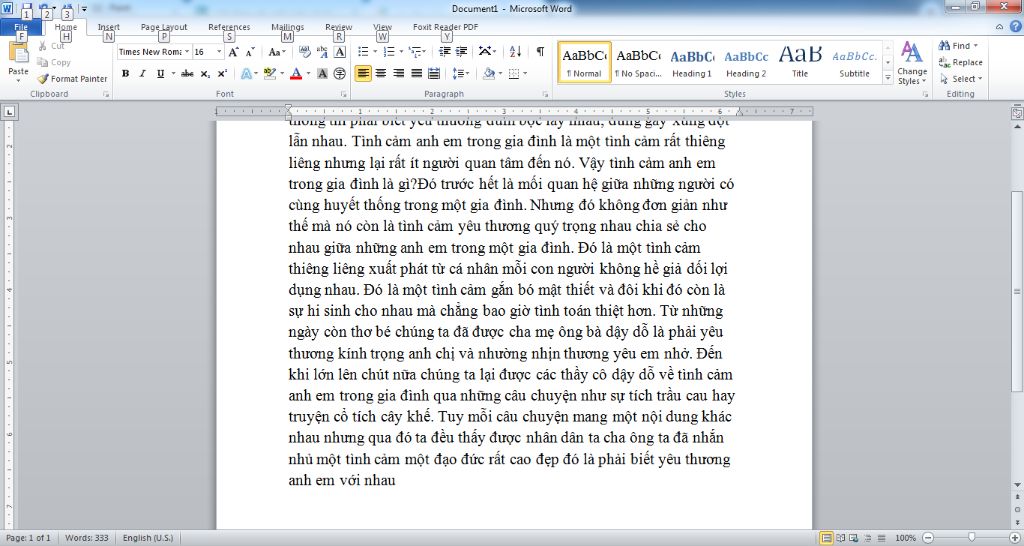Apply character shading
The width and height of the screenshot is (1024, 546).
[x=322, y=74]
